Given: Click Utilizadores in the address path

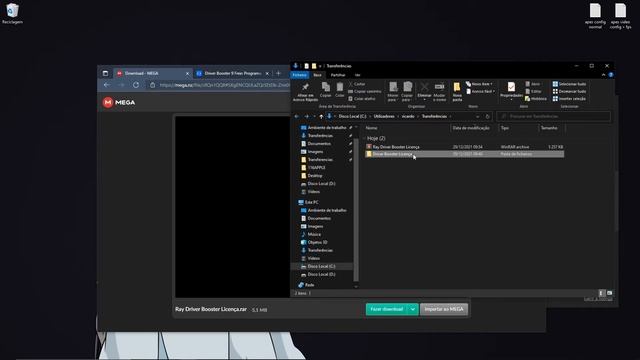Looking at the screenshot, I should [384, 117].
